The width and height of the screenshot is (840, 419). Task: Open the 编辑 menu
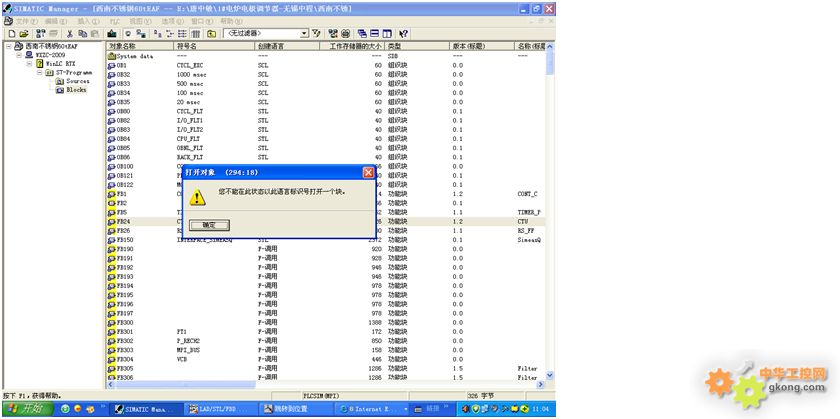point(56,21)
